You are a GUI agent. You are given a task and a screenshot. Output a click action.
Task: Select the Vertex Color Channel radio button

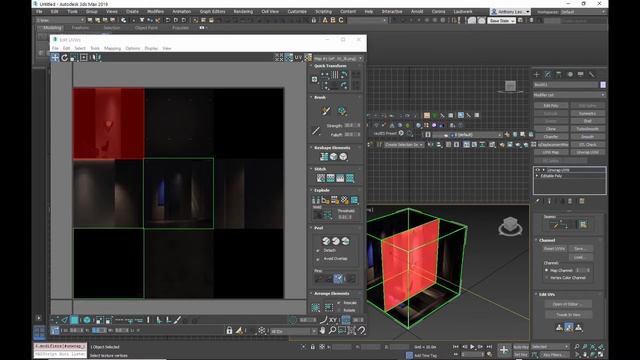pos(547,278)
